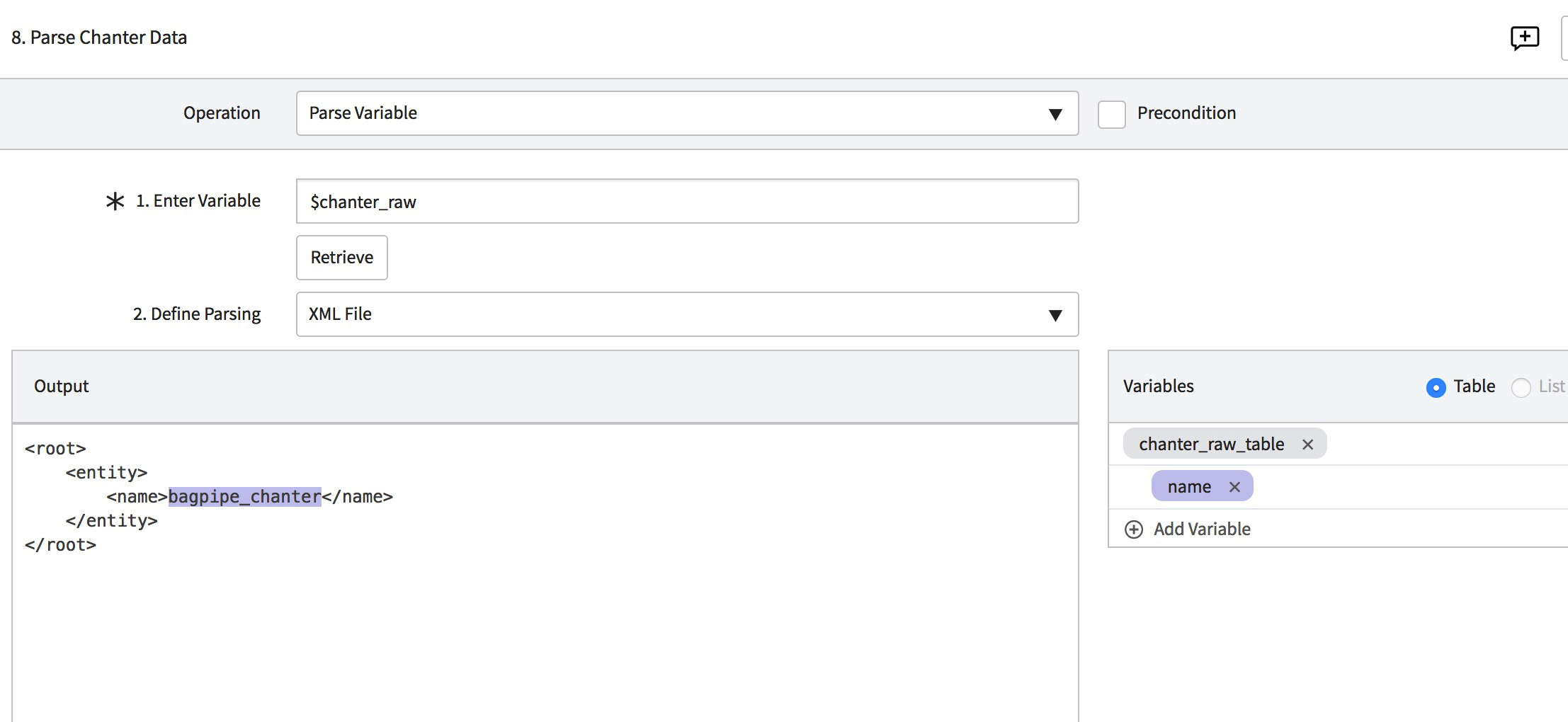Viewport: 1568px width, 722px height.
Task: Click the Retrieve button
Action: (x=341, y=258)
